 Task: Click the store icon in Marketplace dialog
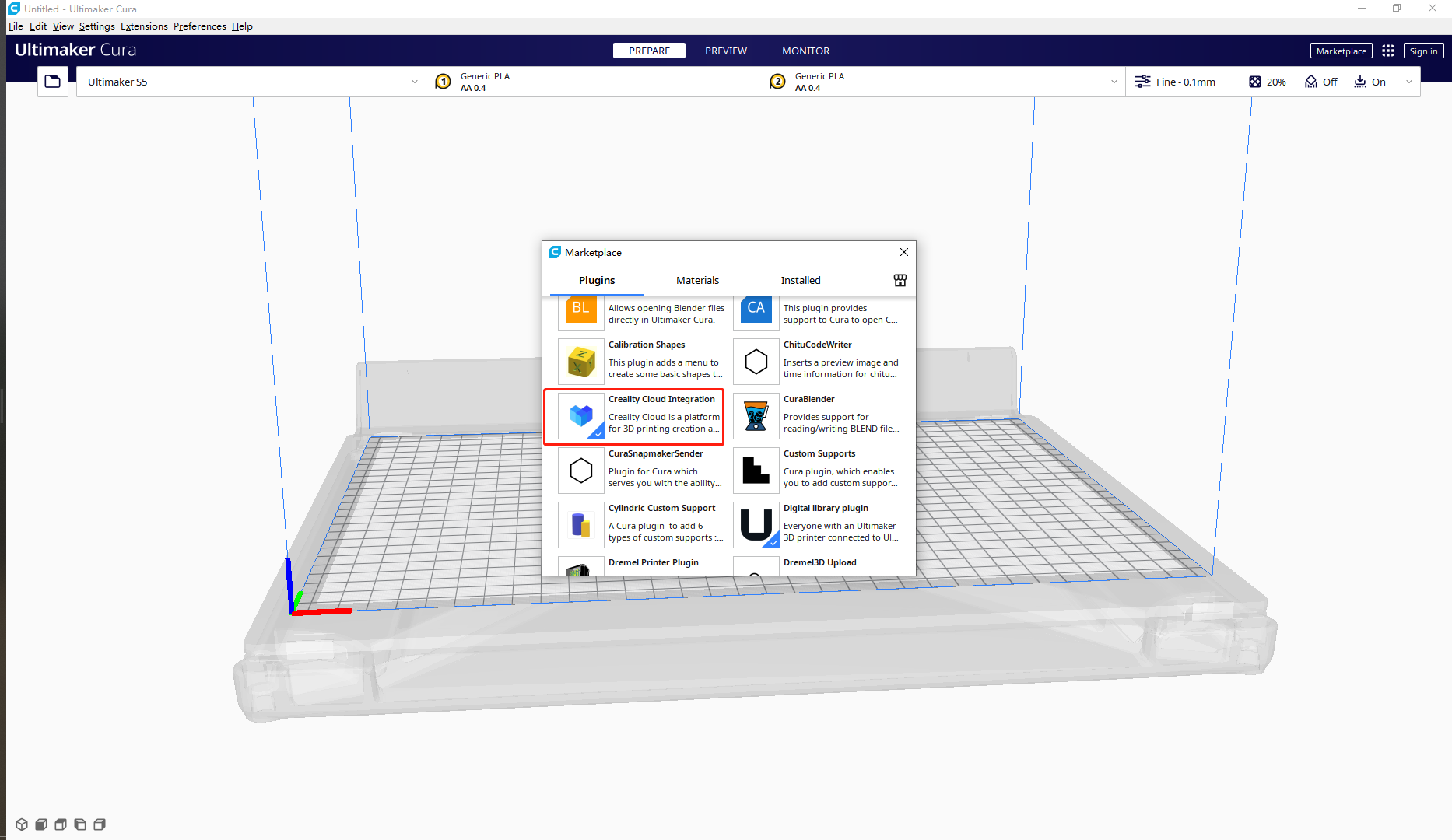coord(900,280)
